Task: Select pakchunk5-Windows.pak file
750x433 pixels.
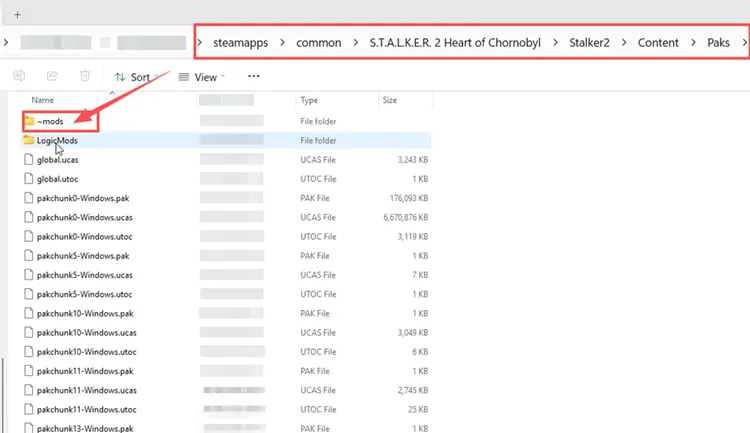Action: (x=83, y=256)
